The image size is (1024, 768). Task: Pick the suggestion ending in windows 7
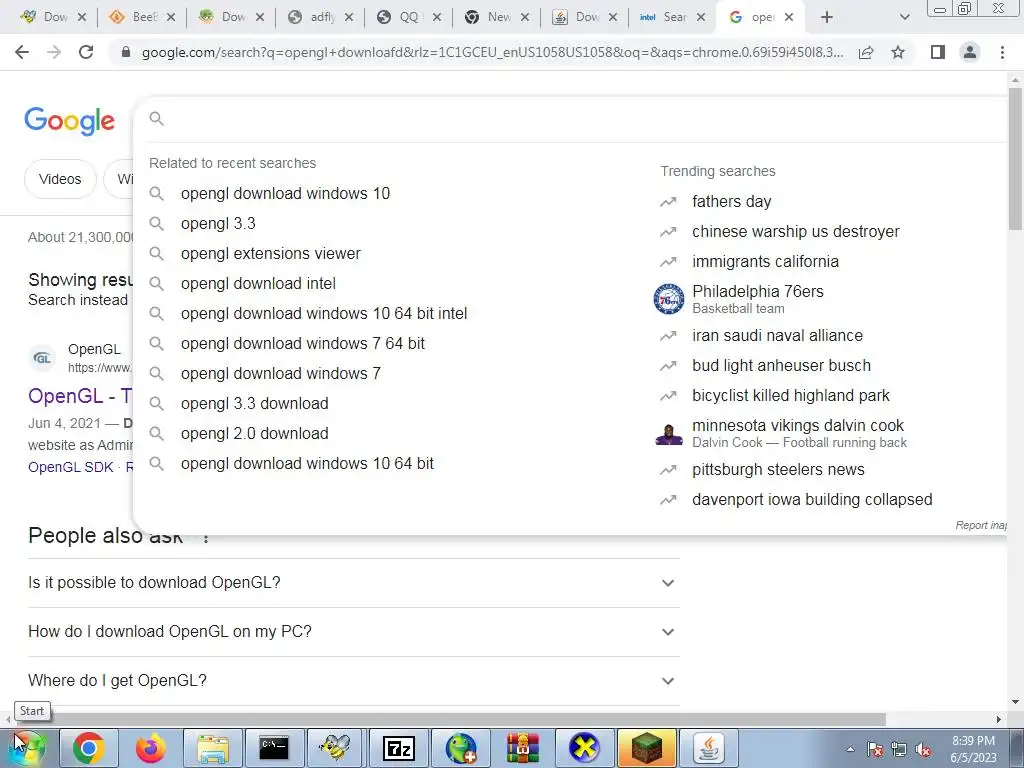click(281, 374)
